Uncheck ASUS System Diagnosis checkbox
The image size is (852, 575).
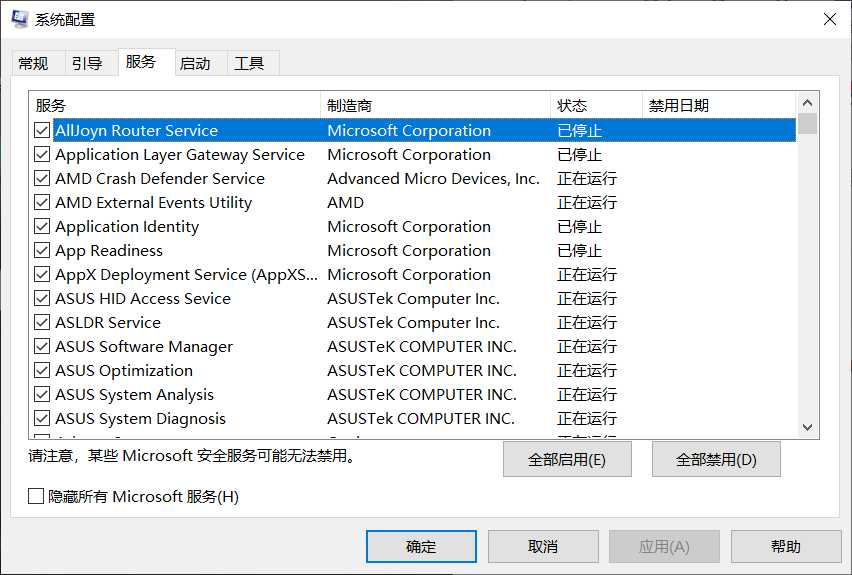pyautogui.click(x=42, y=418)
